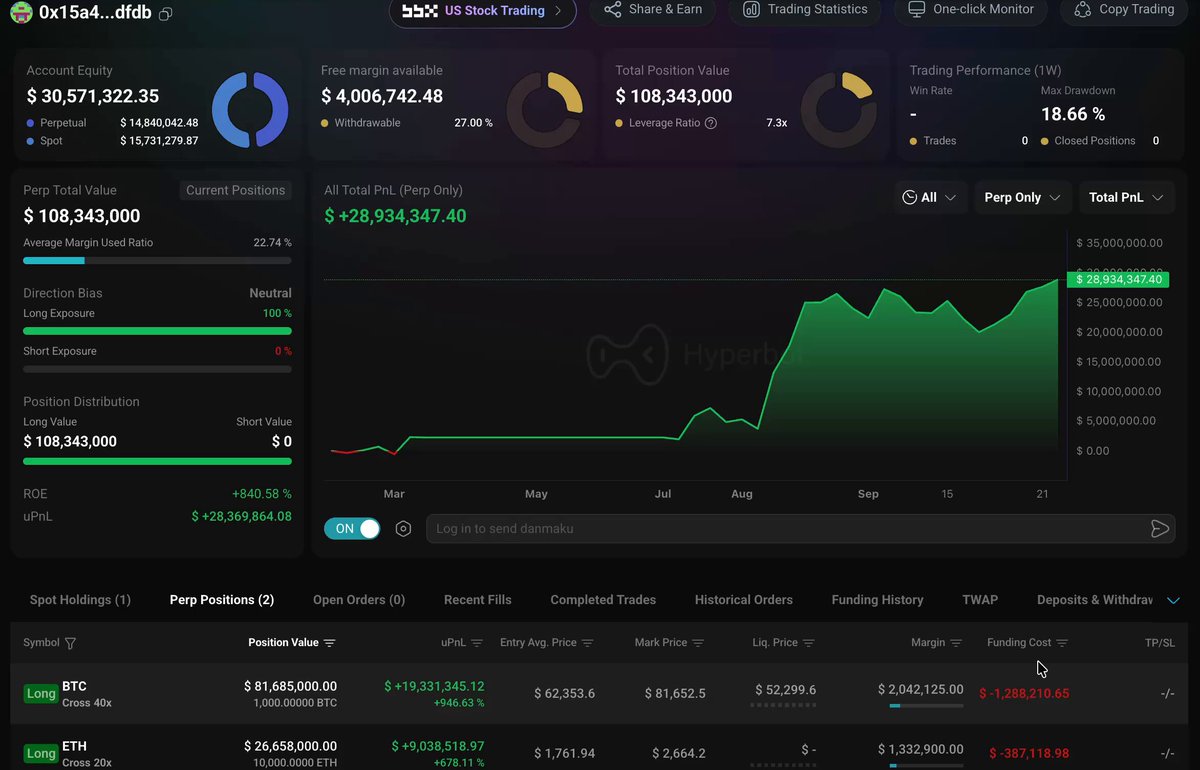Click the BTC symbol in positions

(74, 687)
